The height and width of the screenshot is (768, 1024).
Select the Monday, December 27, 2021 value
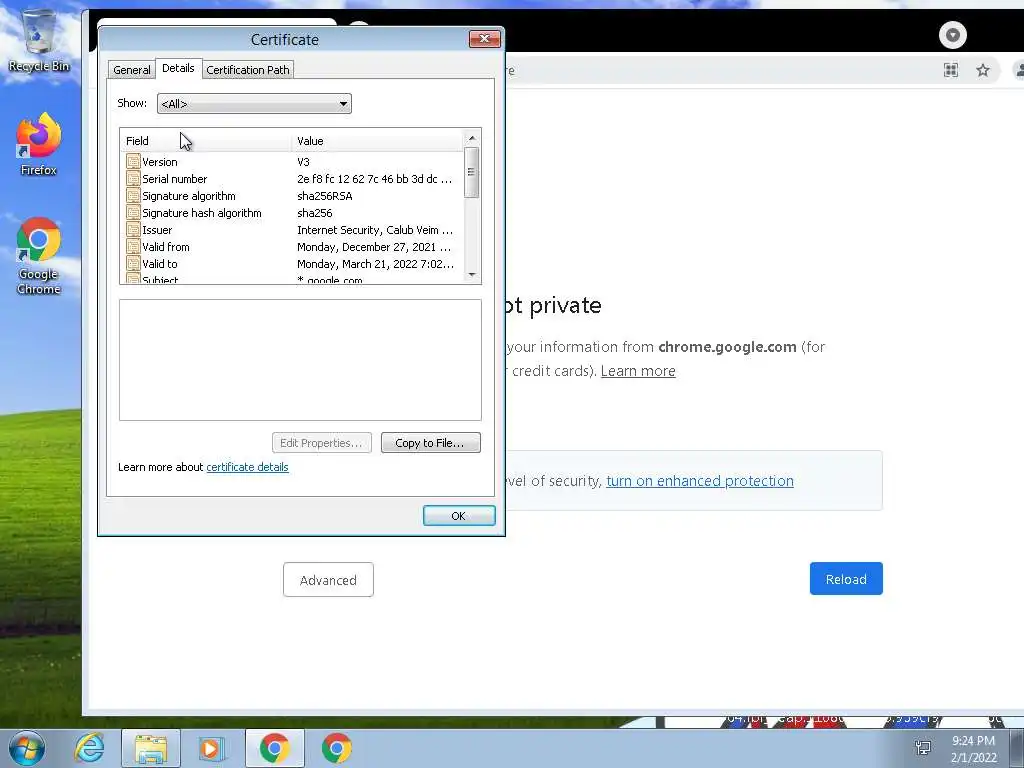click(x=374, y=247)
